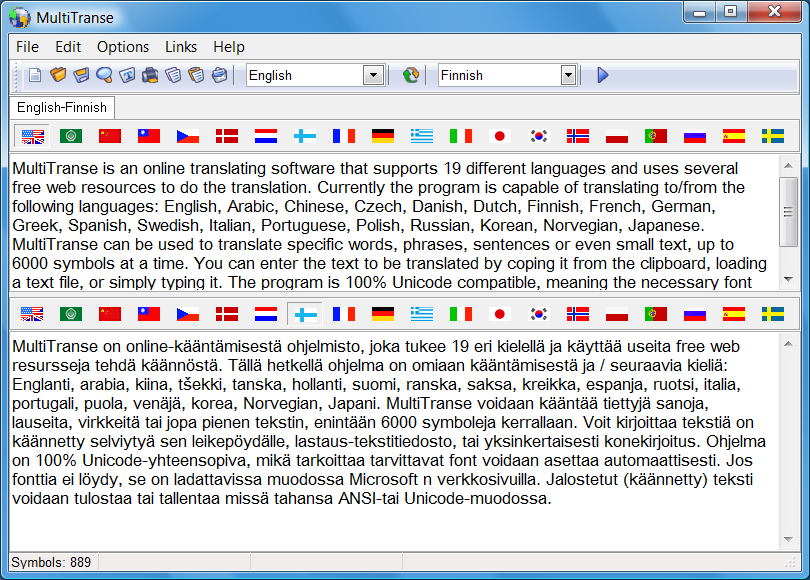Print the current translation
Screen dimensions: 810x580
pyautogui.click(x=150, y=75)
